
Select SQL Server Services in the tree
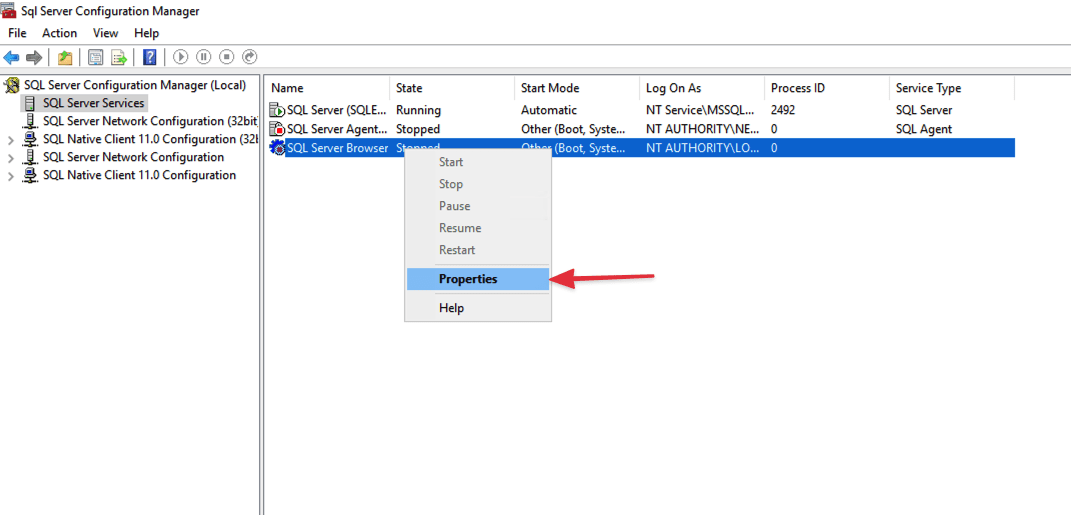(x=93, y=103)
